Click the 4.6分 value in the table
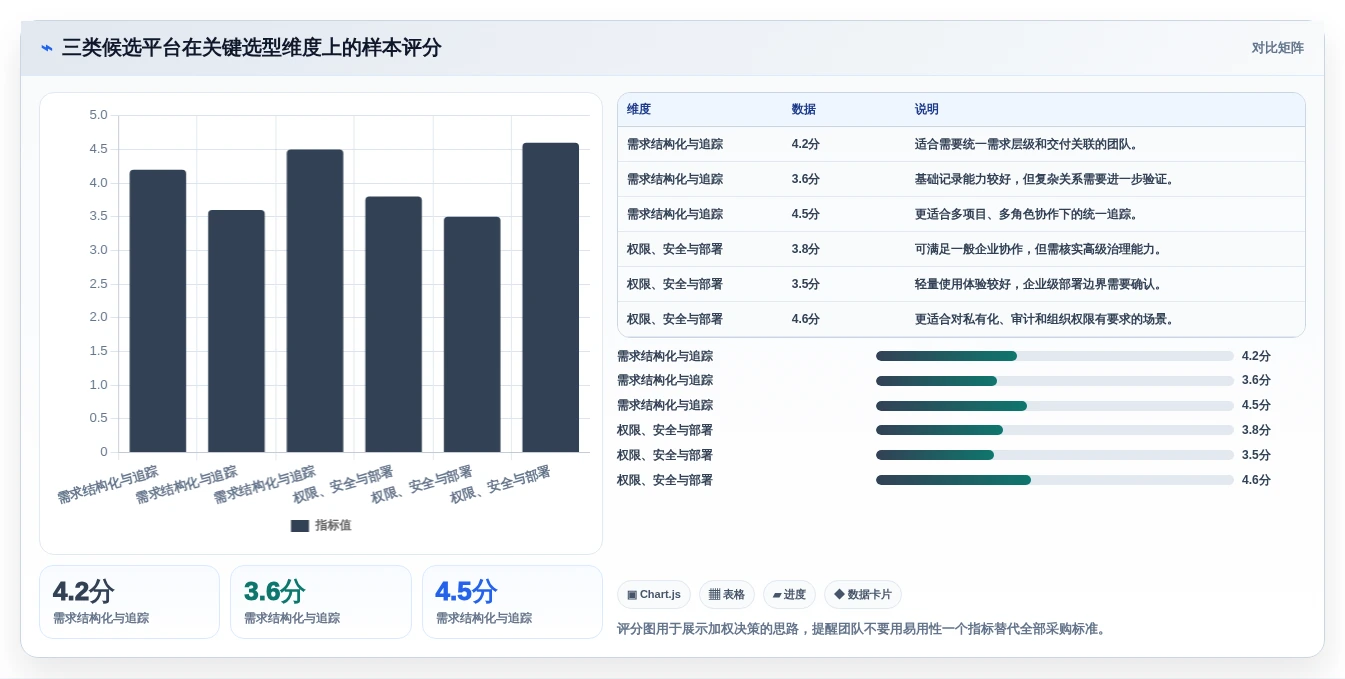1345x679 pixels. [805, 319]
